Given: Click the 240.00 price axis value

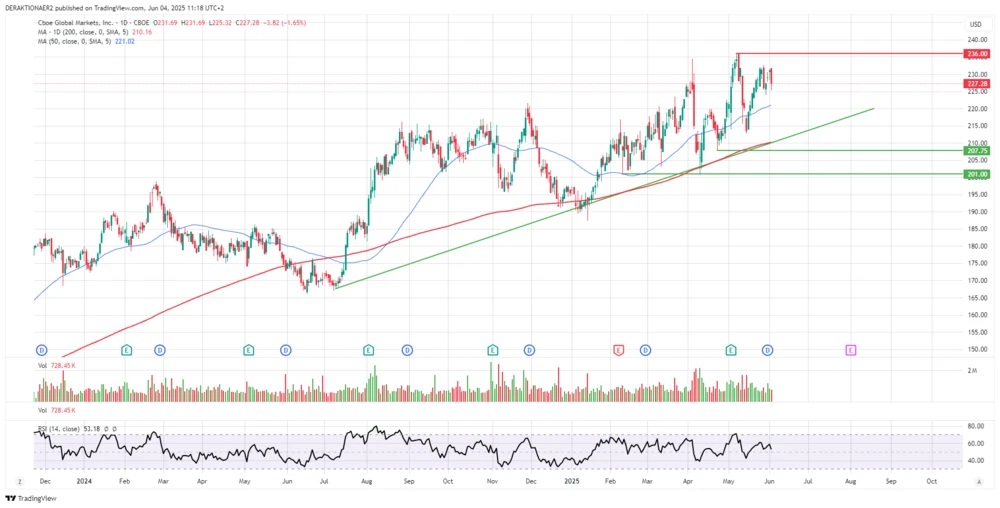Looking at the screenshot, I should pos(976,40).
